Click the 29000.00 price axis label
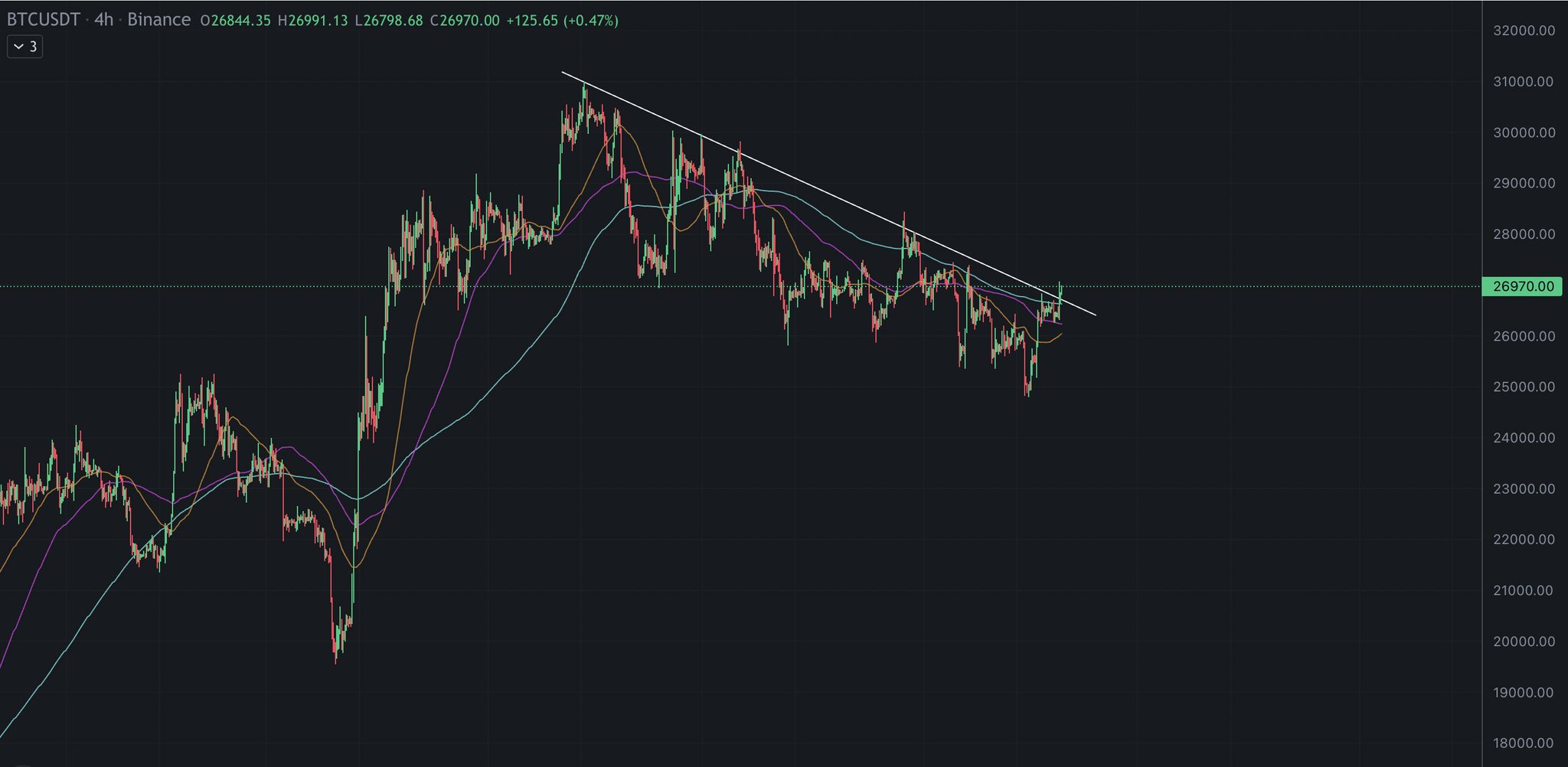The image size is (1568, 767). (1524, 183)
